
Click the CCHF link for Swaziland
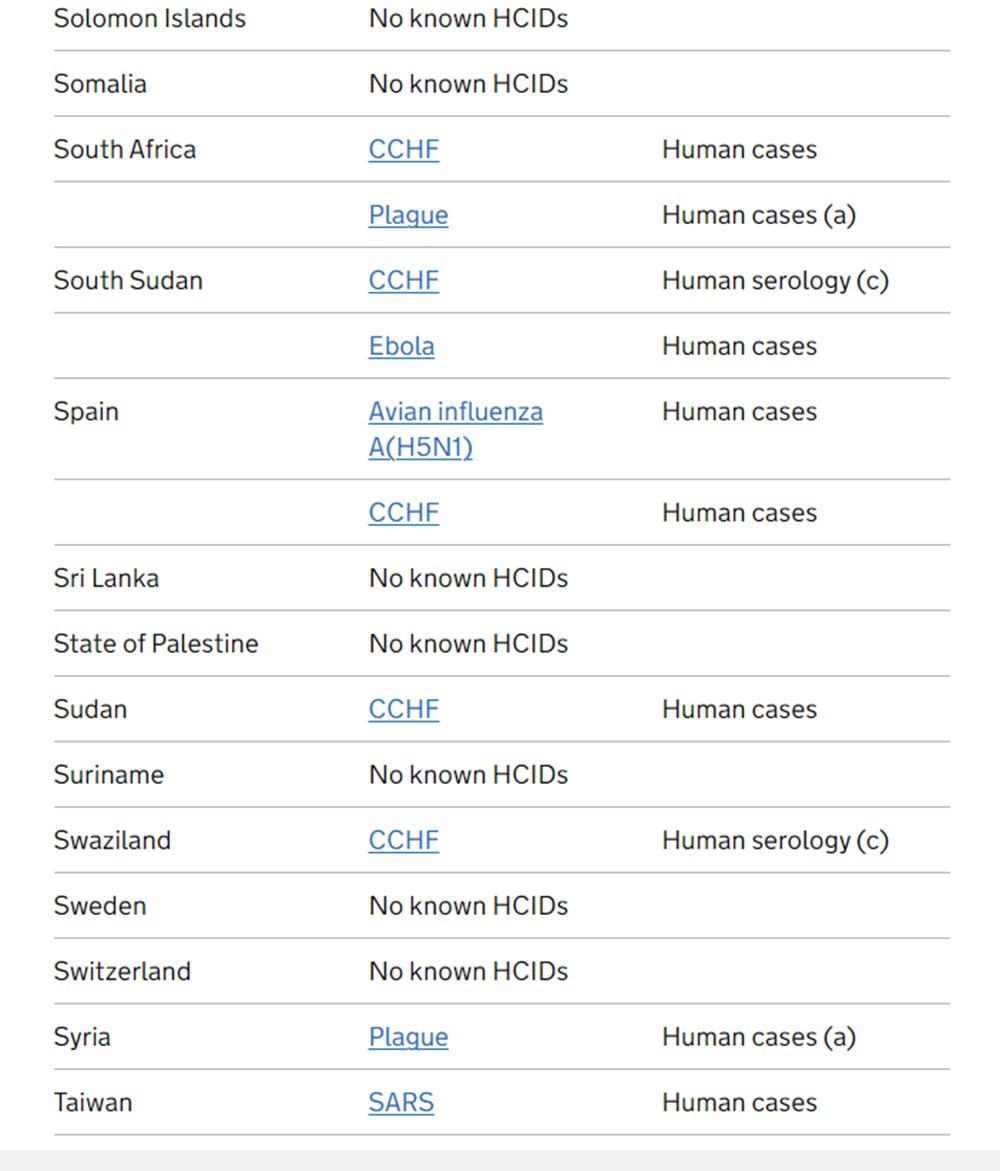(x=403, y=841)
